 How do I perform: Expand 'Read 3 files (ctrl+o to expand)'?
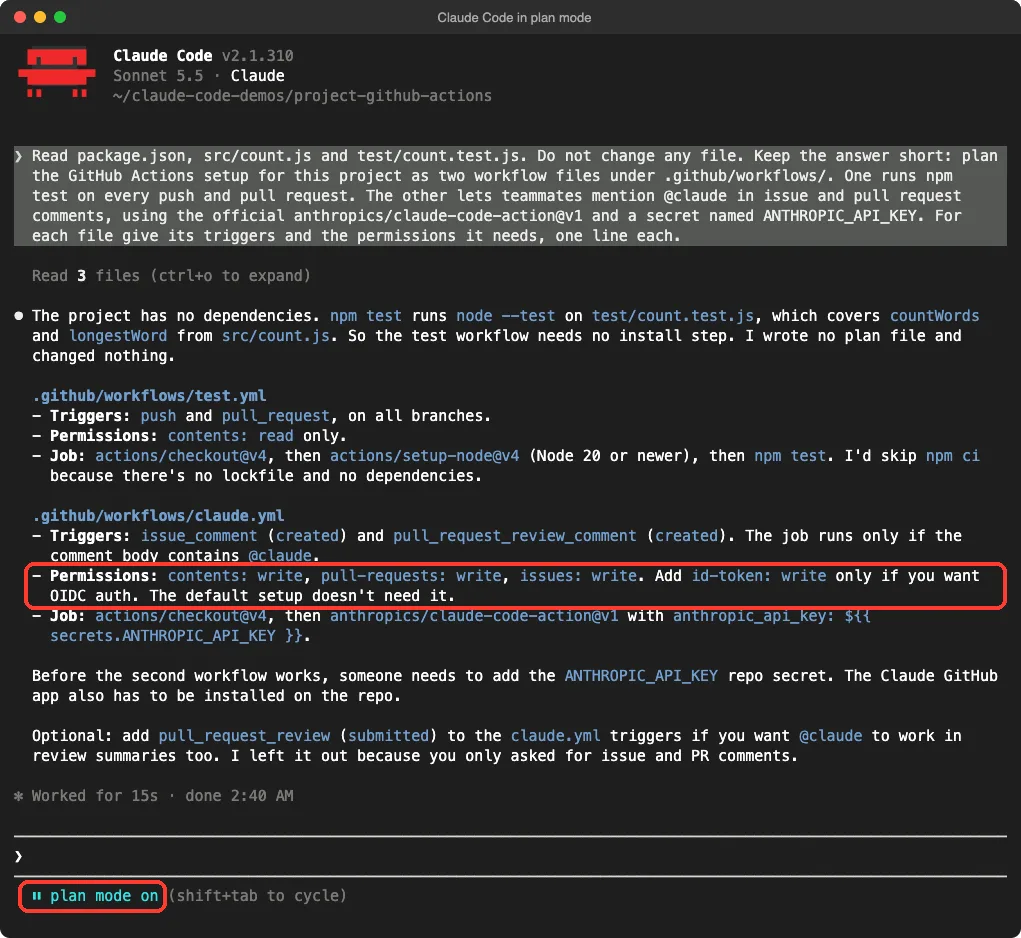(171, 276)
